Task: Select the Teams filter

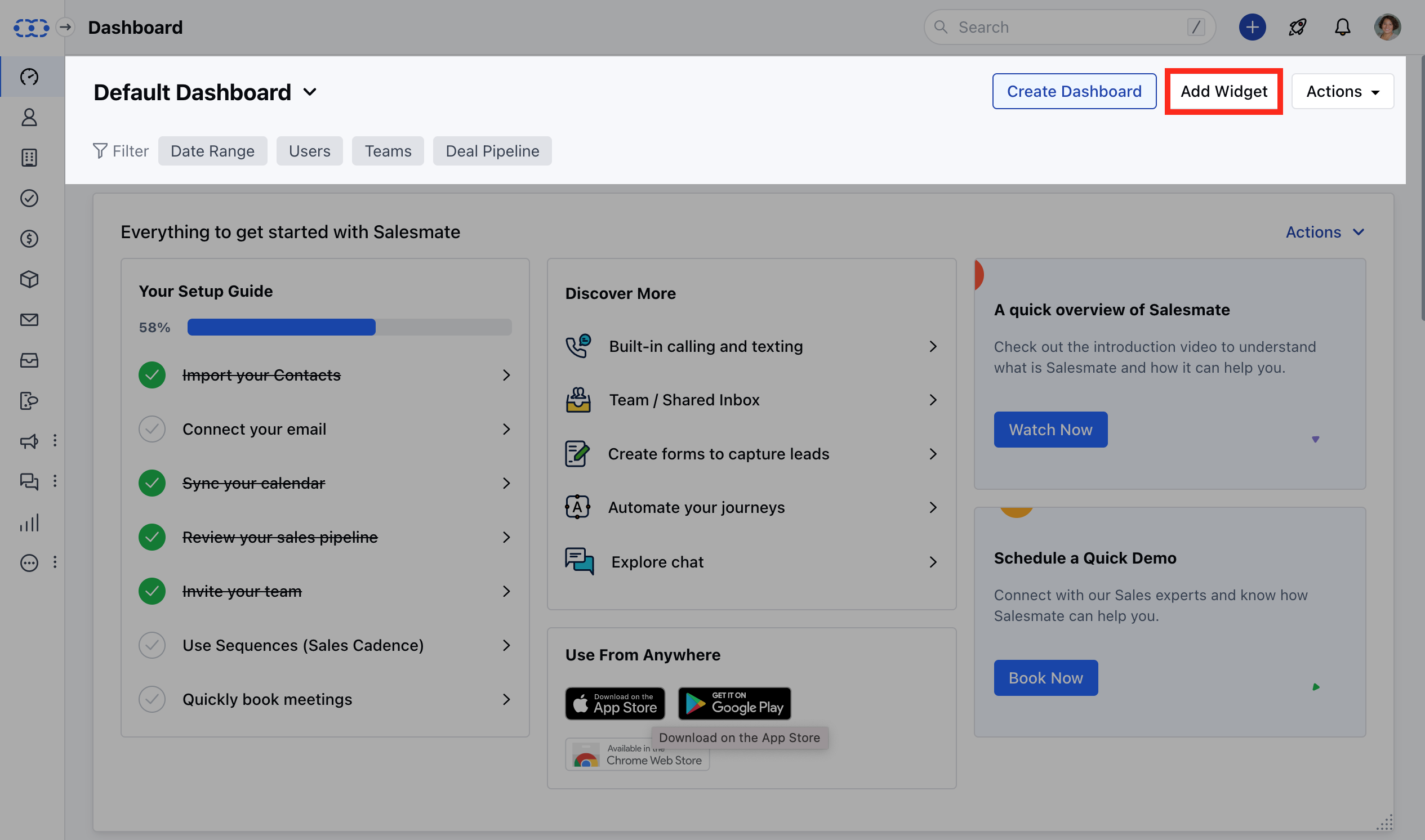Action: (x=388, y=151)
